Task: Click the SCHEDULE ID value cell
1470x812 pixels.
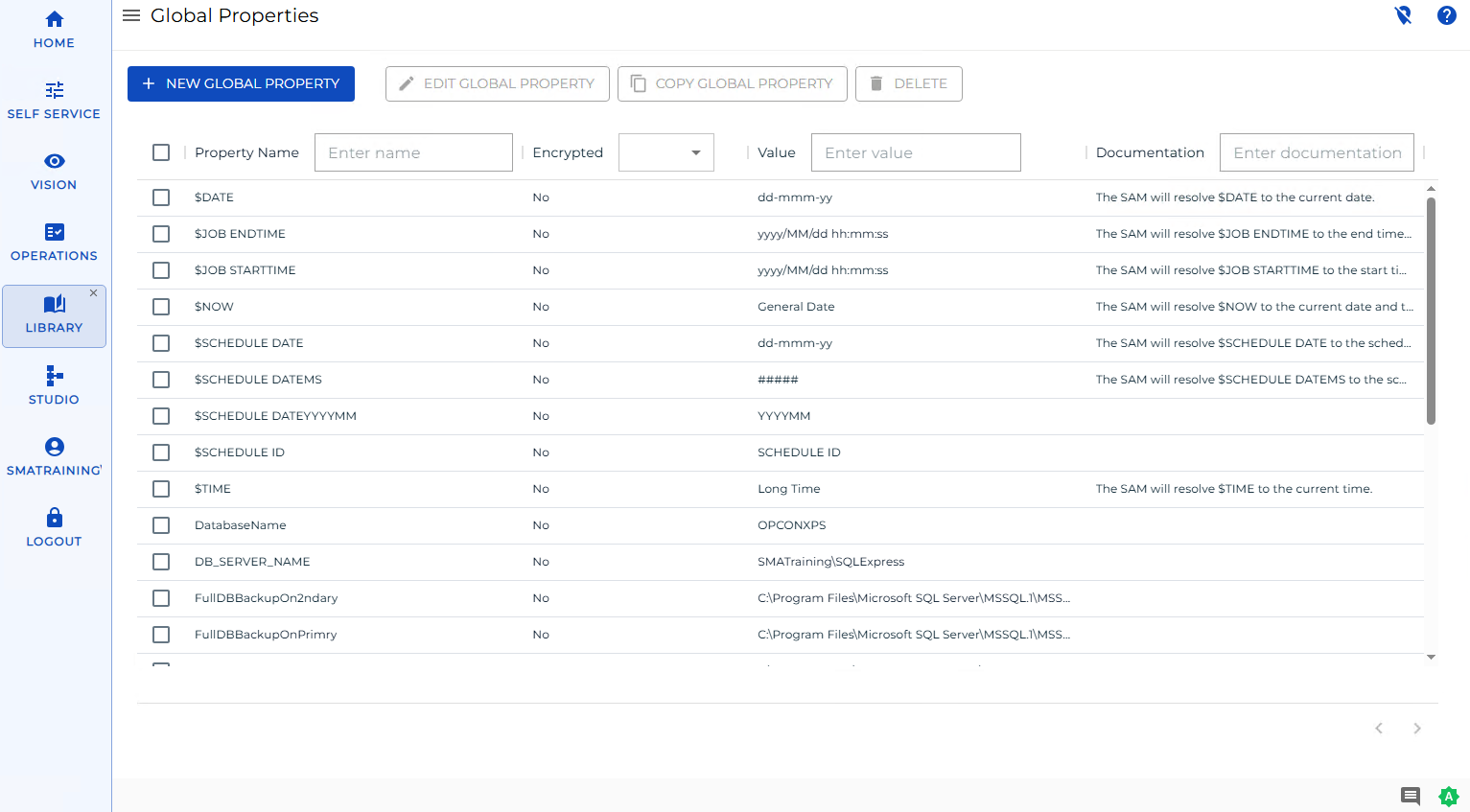Action: [799, 452]
